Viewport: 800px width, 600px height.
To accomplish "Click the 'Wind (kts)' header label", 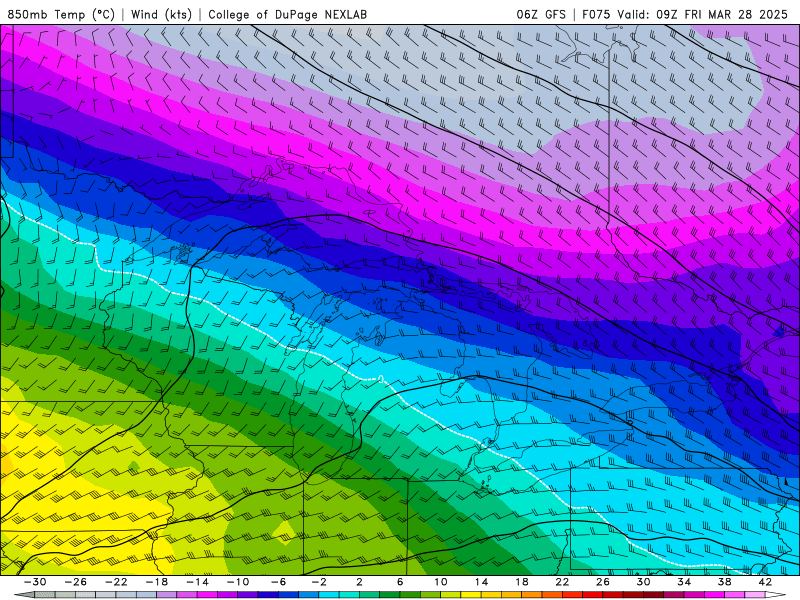I will click(161, 14).
